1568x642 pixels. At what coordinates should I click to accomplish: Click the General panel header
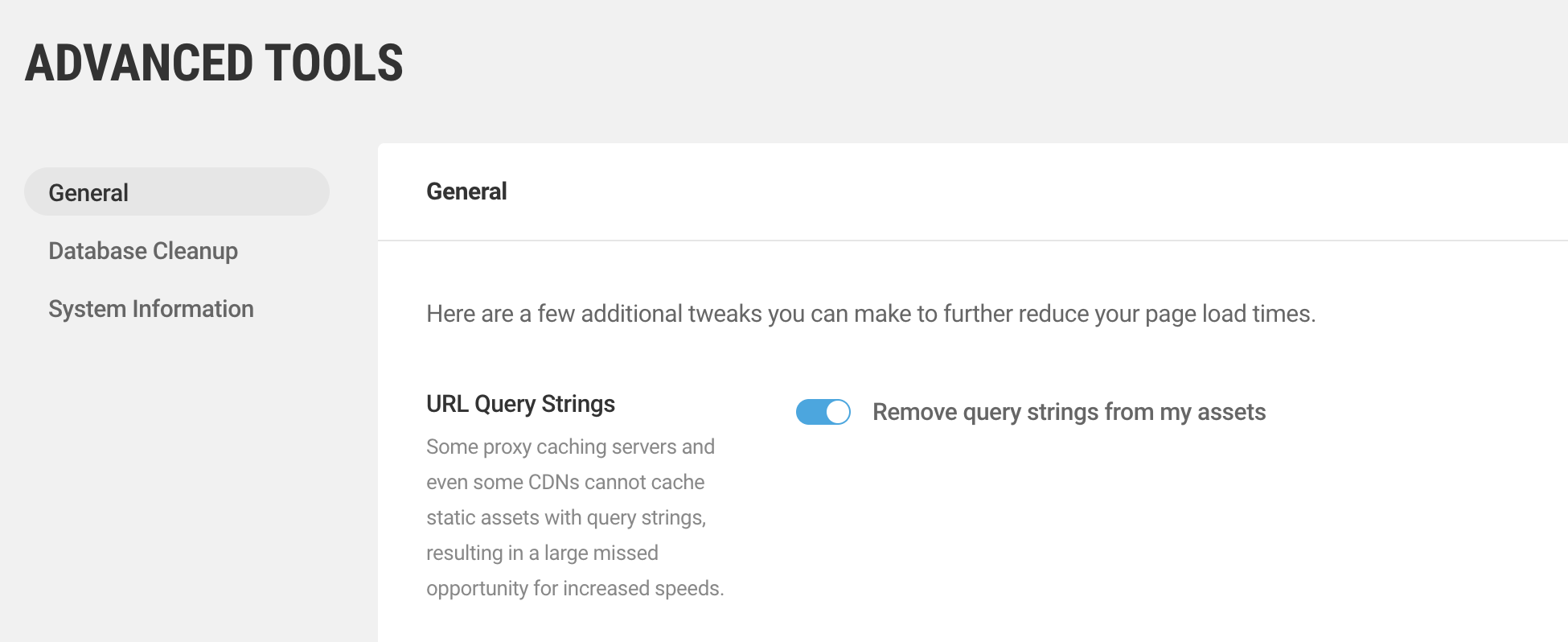pyautogui.click(x=466, y=191)
